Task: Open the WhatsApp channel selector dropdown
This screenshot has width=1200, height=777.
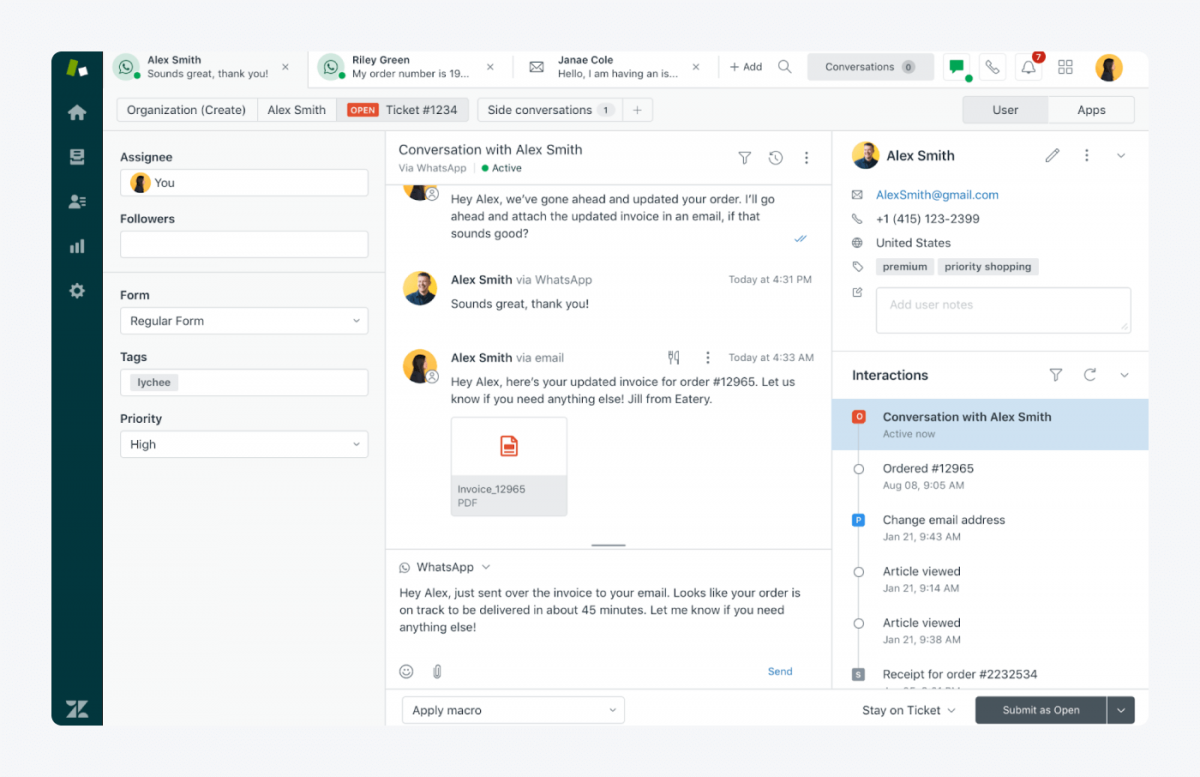Action: (445, 567)
